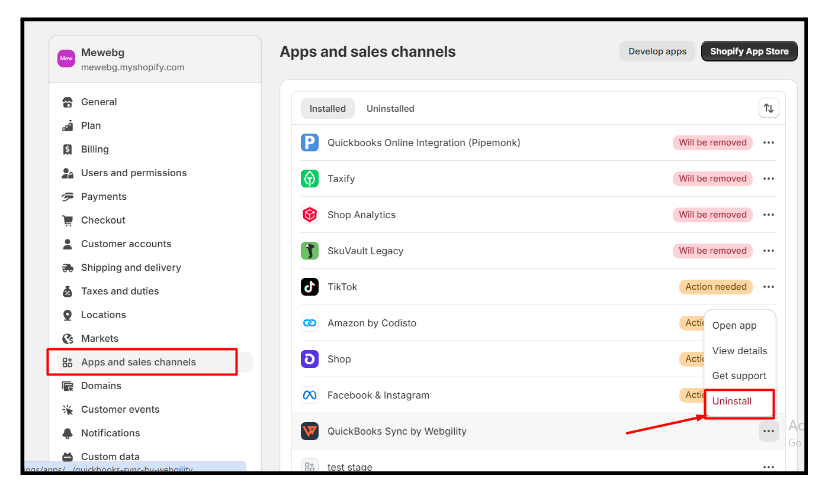Click the Billing receipt icon
Screen dimensions: 824x492
coord(67,149)
